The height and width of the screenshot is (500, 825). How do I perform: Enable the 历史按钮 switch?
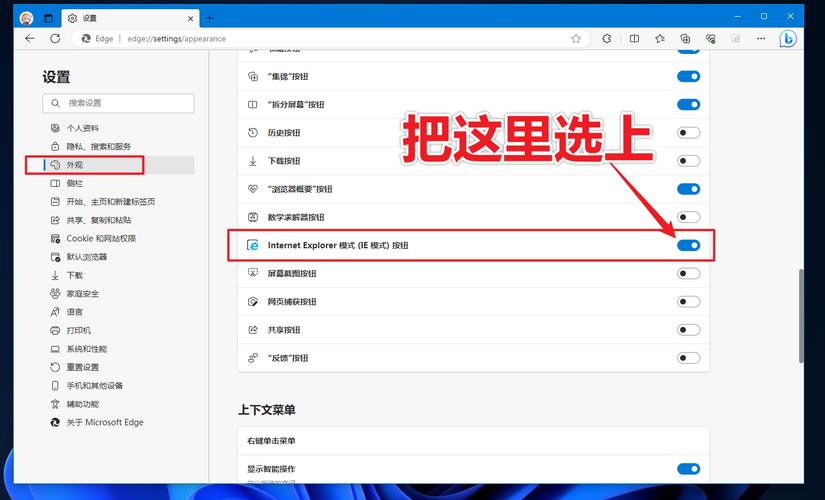pos(688,133)
